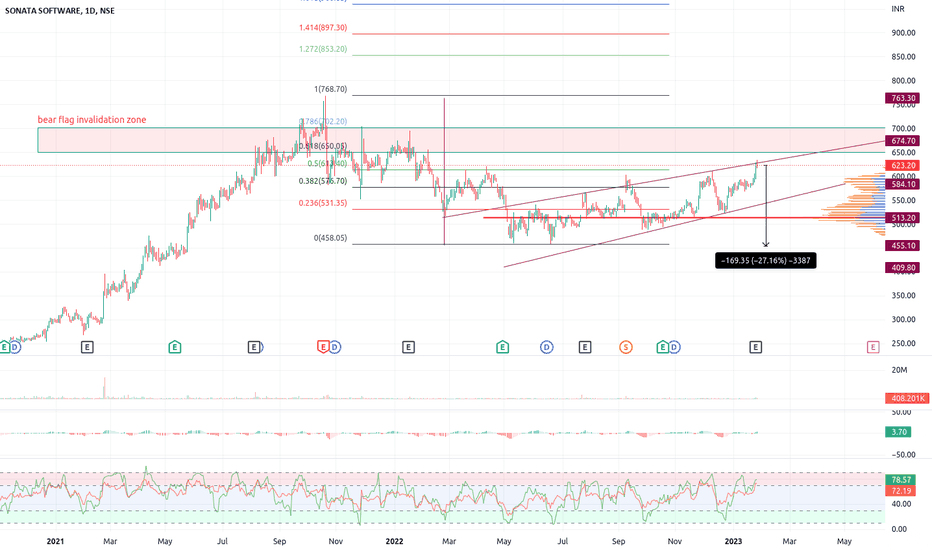Click the blue dividend marker near November 2022
932x550 pixels.
(x=674, y=347)
